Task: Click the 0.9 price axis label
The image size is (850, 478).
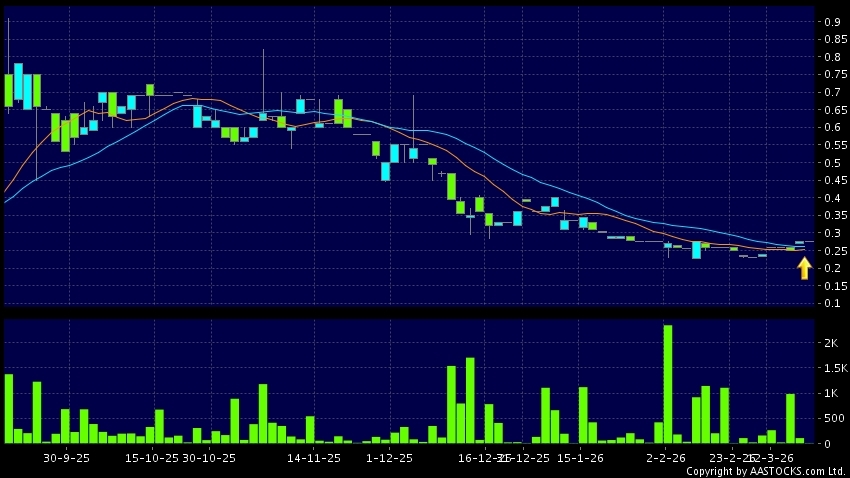Action: point(832,22)
